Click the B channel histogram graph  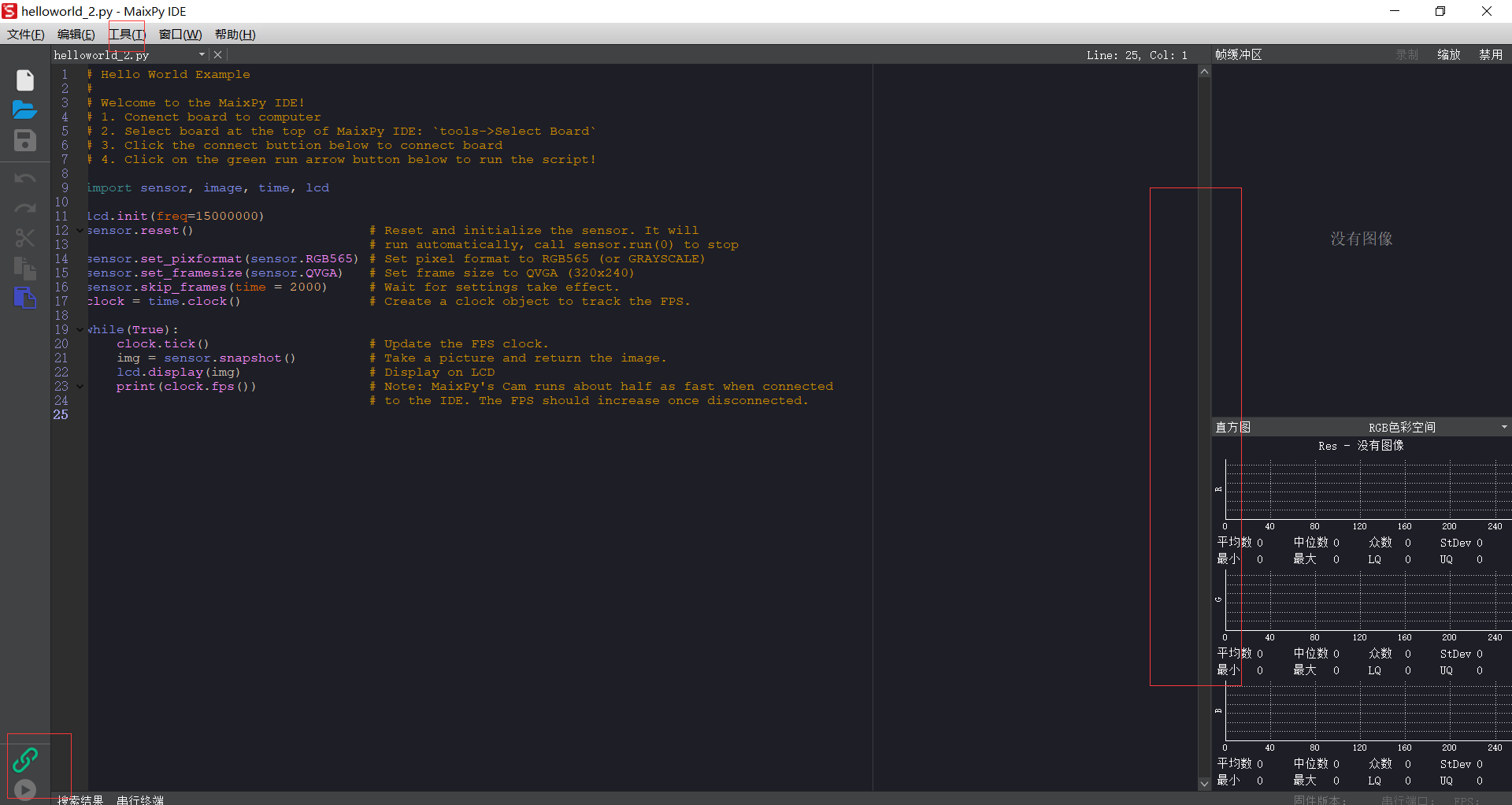click(1369, 710)
